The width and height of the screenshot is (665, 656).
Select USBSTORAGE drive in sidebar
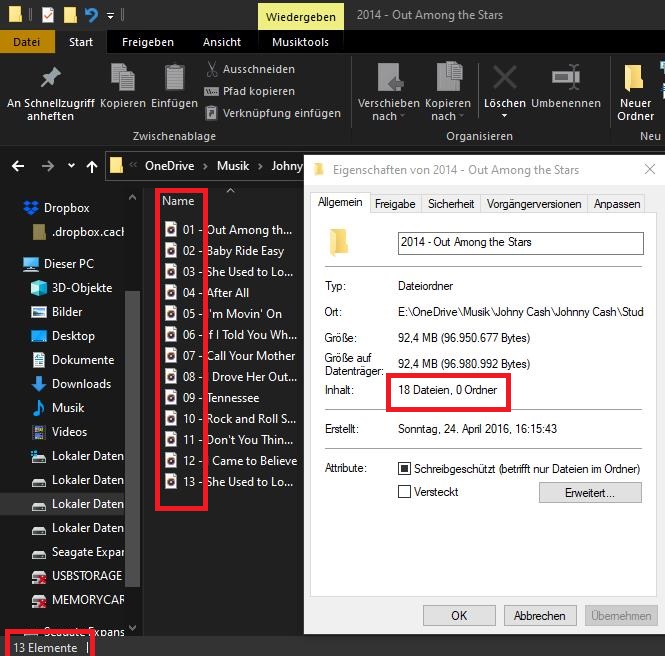click(77, 576)
